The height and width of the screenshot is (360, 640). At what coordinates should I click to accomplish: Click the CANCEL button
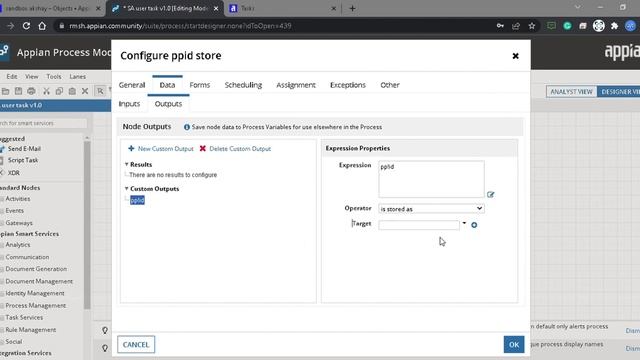tap(136, 344)
